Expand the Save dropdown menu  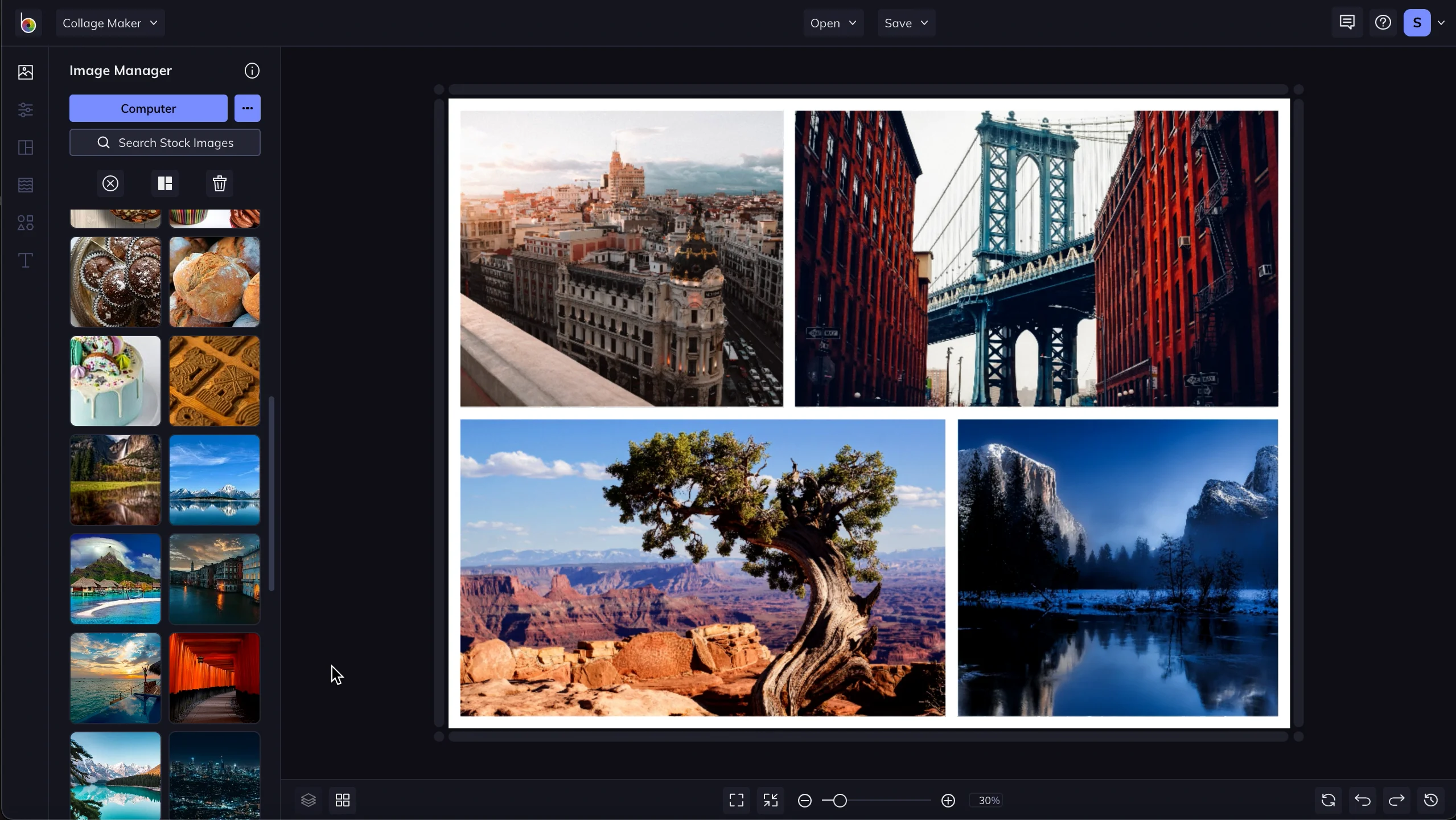coord(906,23)
